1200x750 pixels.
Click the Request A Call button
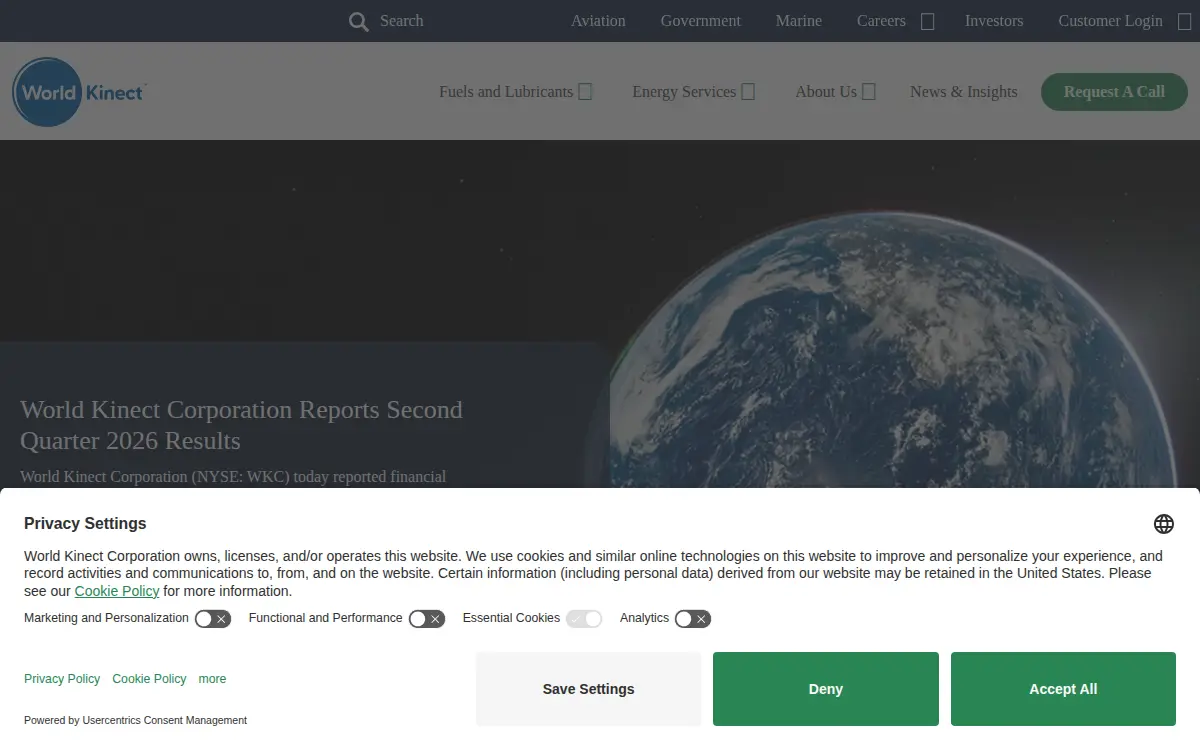(x=1114, y=92)
